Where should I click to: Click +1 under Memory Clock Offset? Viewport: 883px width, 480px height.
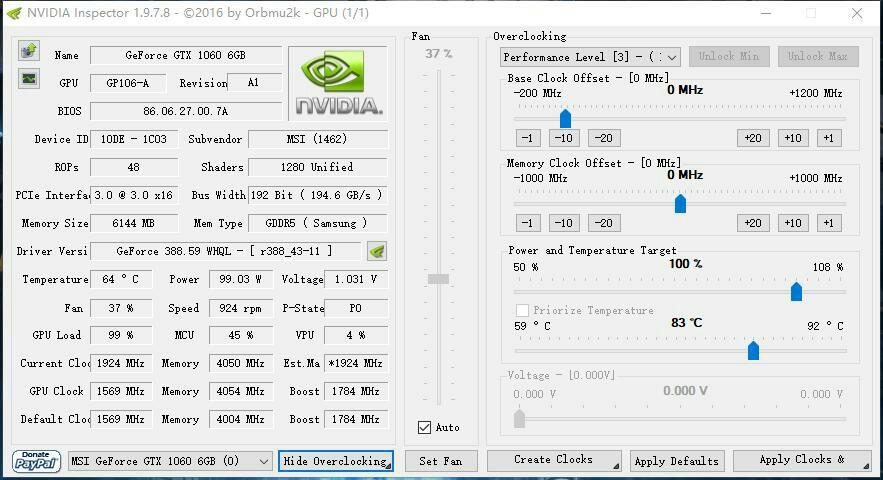tap(829, 223)
